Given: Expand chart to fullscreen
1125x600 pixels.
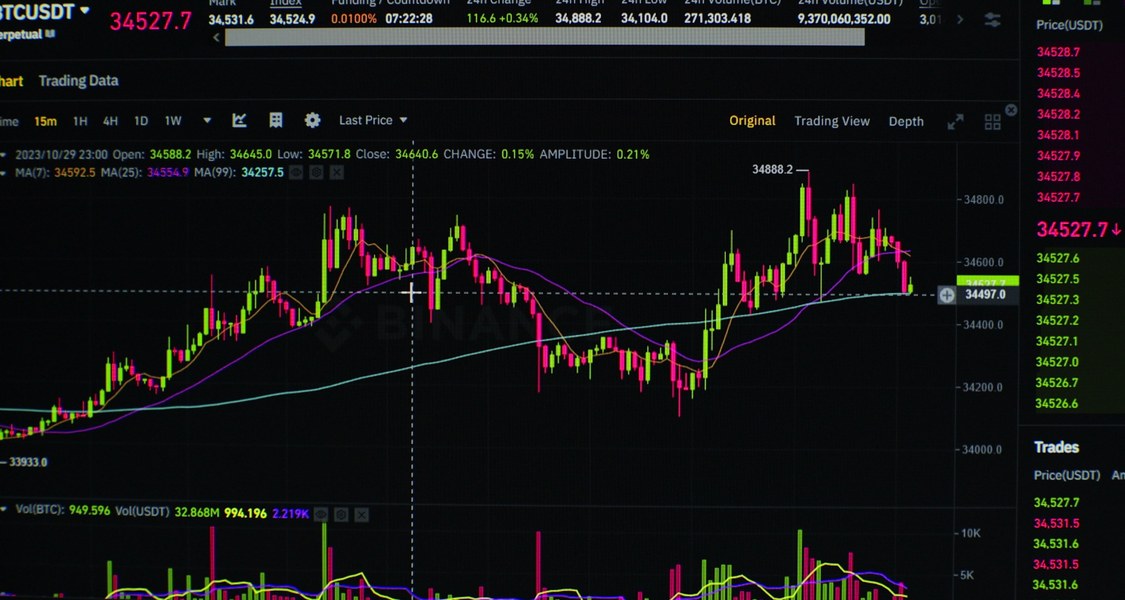Looking at the screenshot, I should pos(955,122).
